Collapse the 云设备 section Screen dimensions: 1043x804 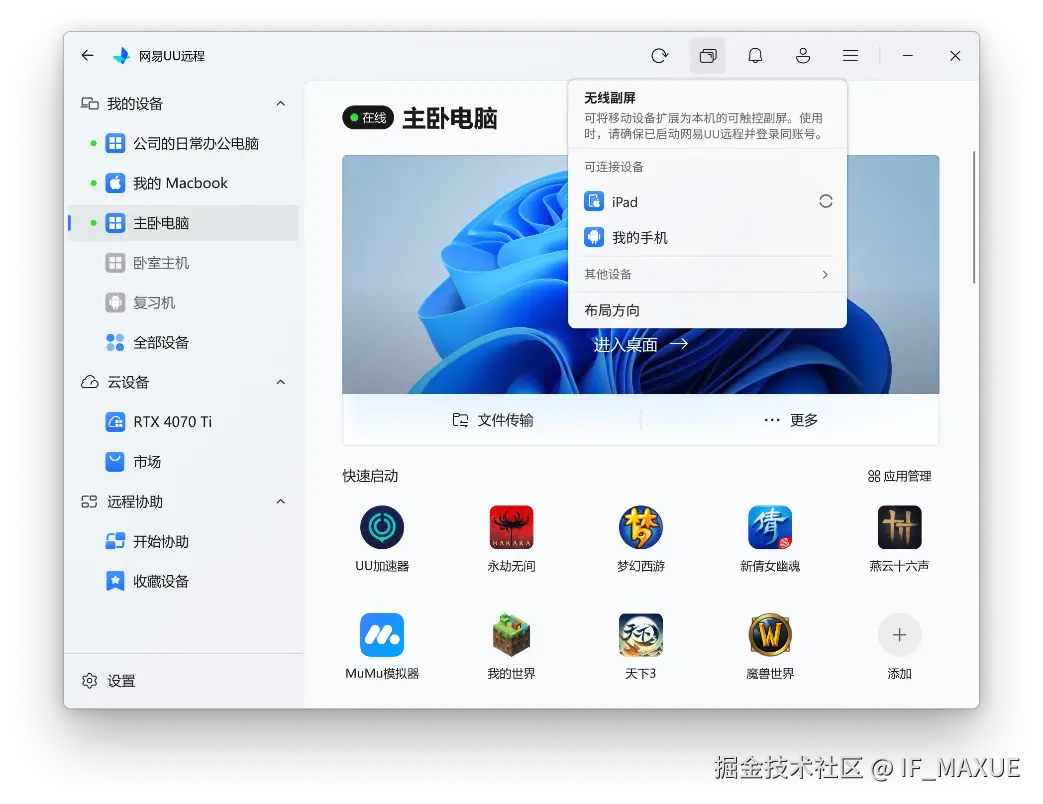tap(281, 382)
